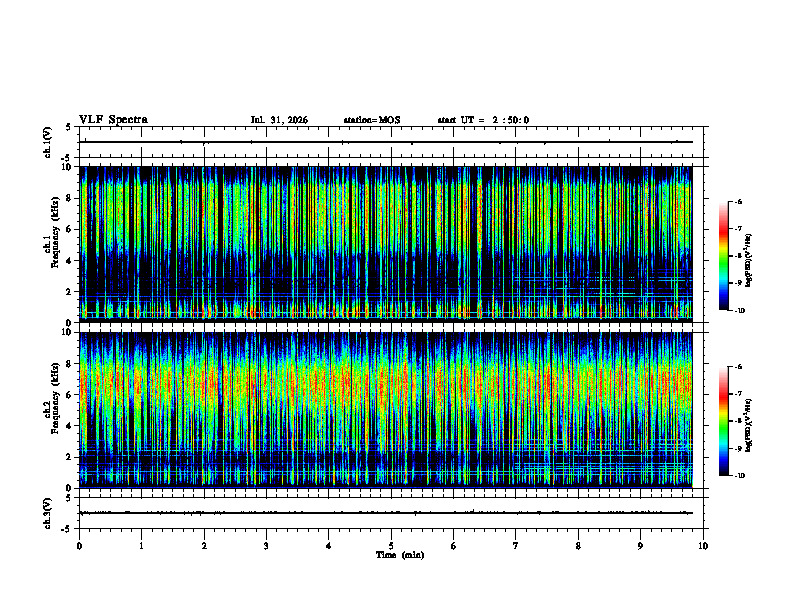792x612 pixels.
Task: Click the 8 kHz tick on ch.2 axis
Action: click(71, 364)
